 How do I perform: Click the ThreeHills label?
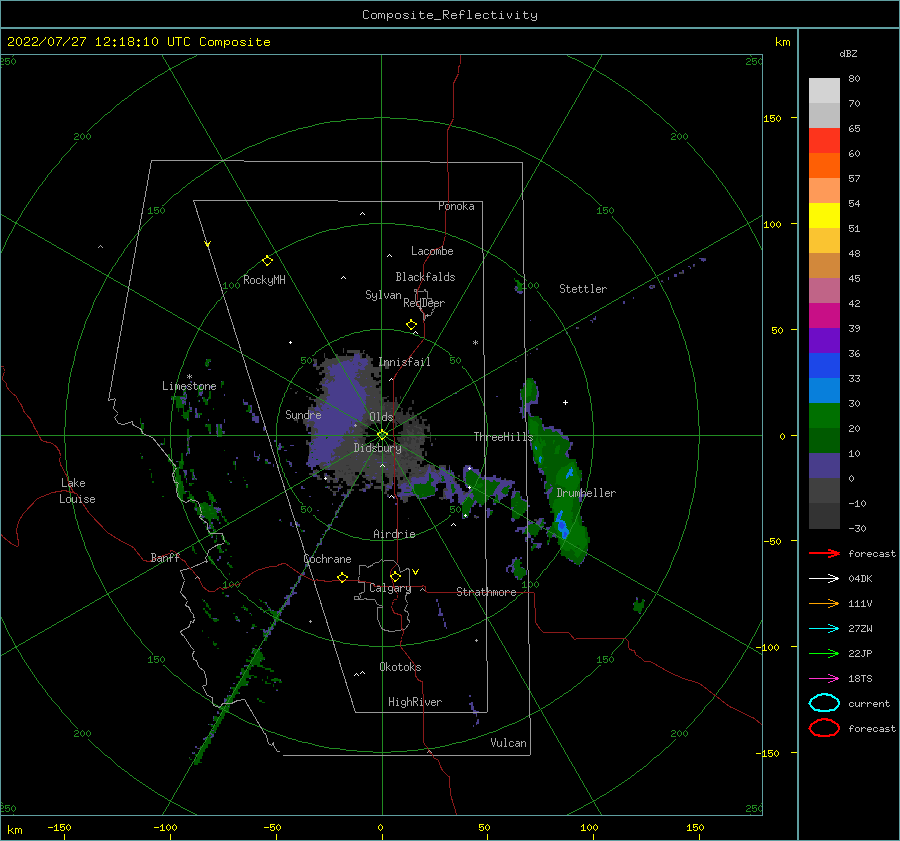503,437
